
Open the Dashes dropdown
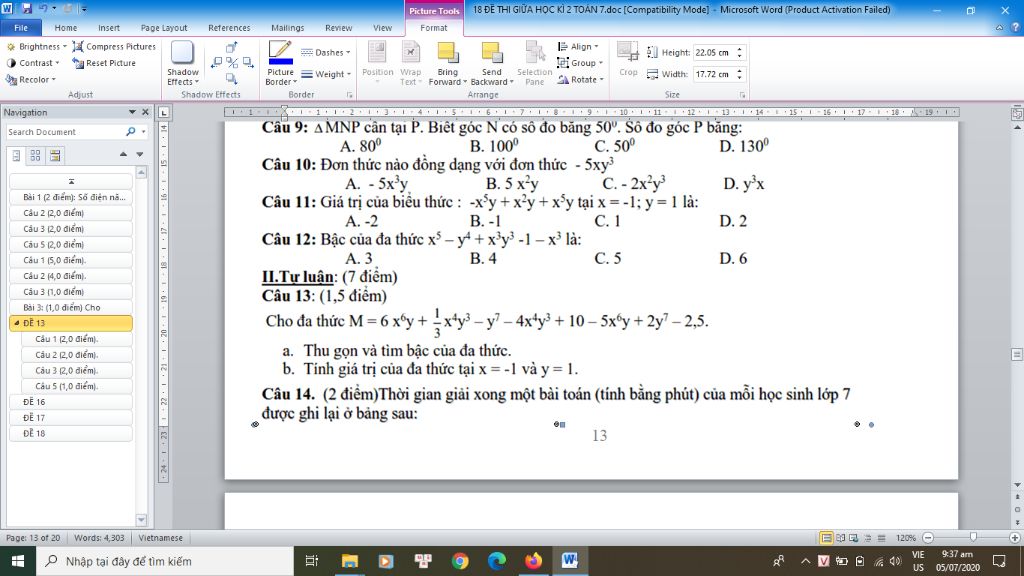pos(326,52)
